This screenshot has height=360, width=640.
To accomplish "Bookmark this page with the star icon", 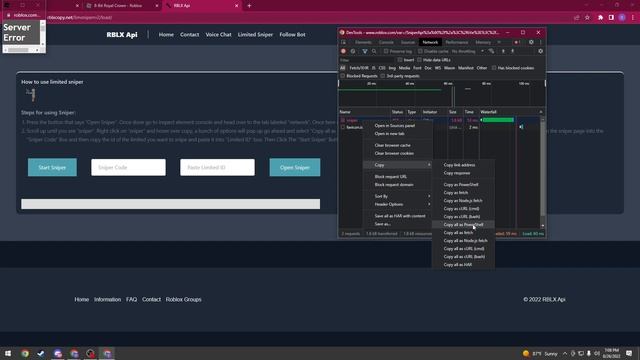I will tap(587, 18).
